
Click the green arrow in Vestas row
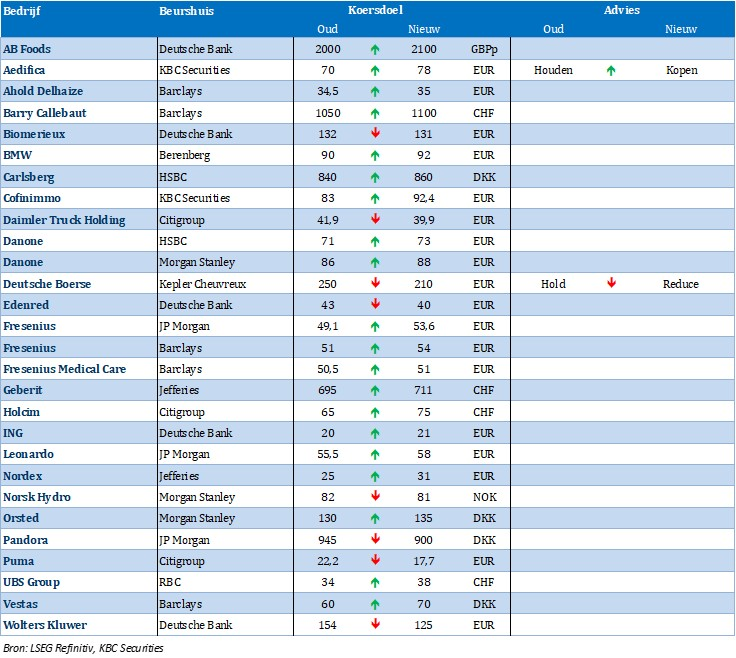click(x=374, y=604)
